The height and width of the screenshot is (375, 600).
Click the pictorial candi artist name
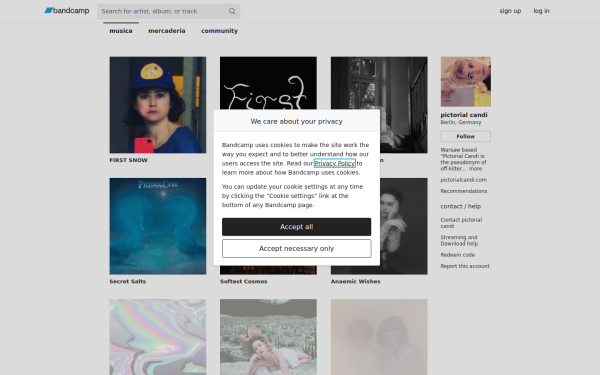point(464,115)
